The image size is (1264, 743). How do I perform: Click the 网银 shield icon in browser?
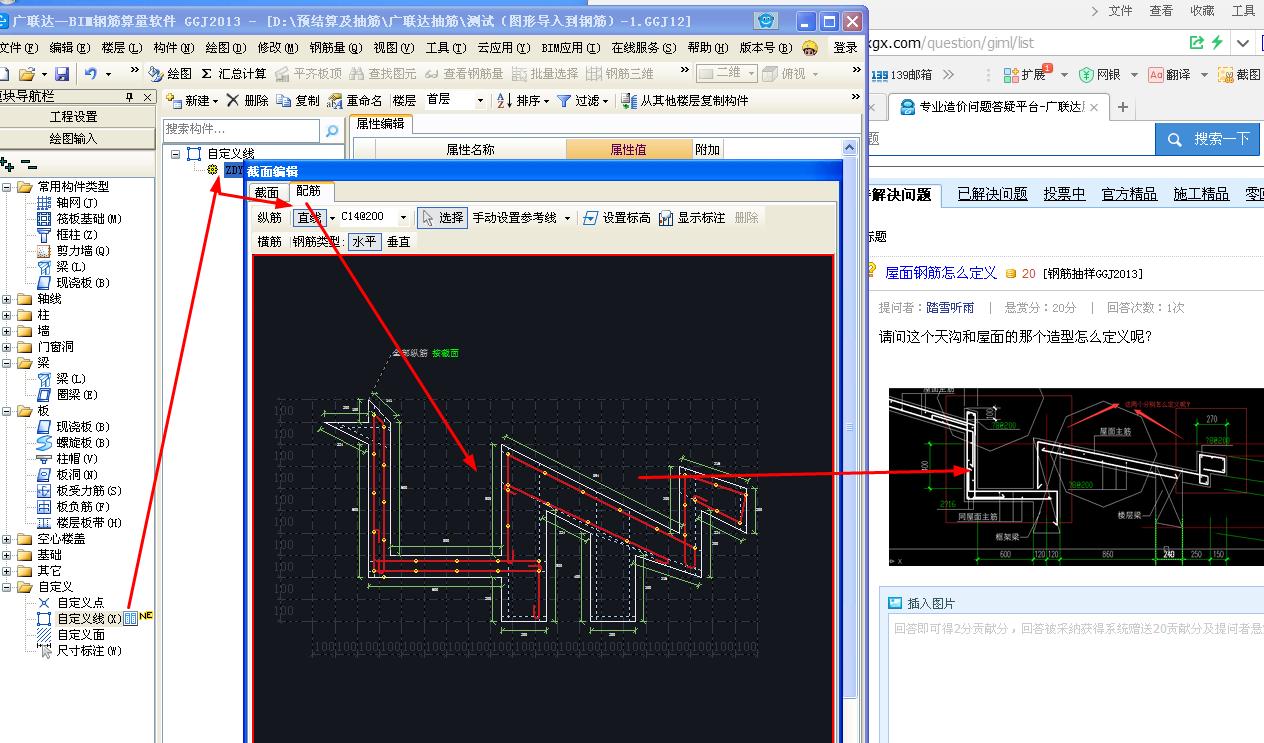(x=1086, y=75)
